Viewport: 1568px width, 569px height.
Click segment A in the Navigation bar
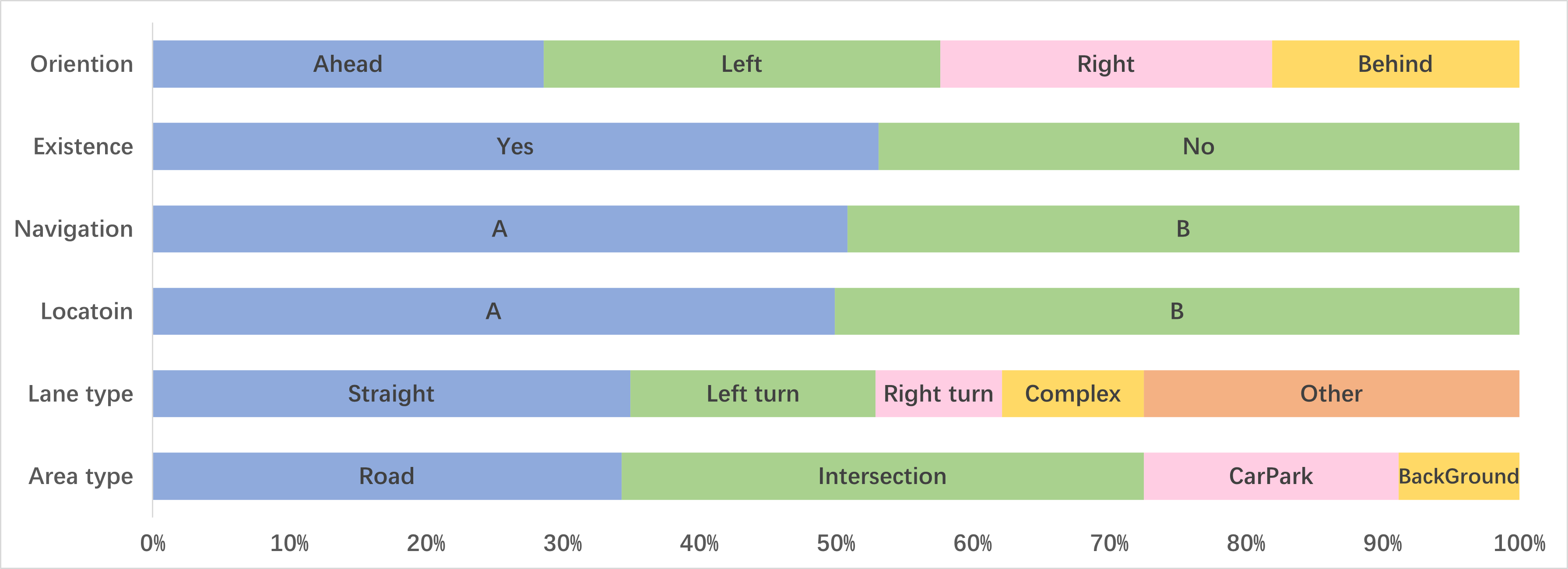pos(499,229)
